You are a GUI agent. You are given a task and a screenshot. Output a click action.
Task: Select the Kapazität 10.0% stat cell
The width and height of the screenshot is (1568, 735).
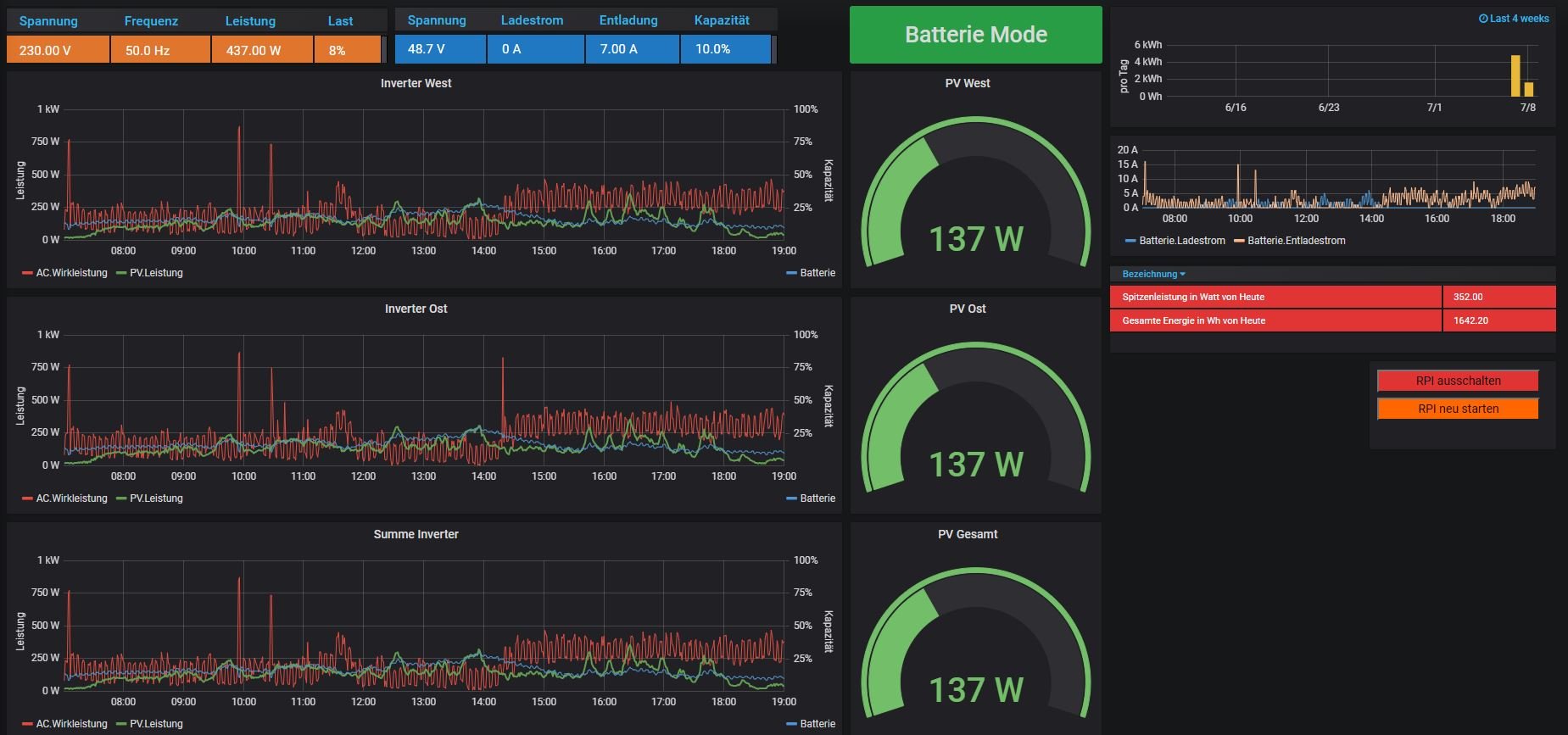click(725, 49)
